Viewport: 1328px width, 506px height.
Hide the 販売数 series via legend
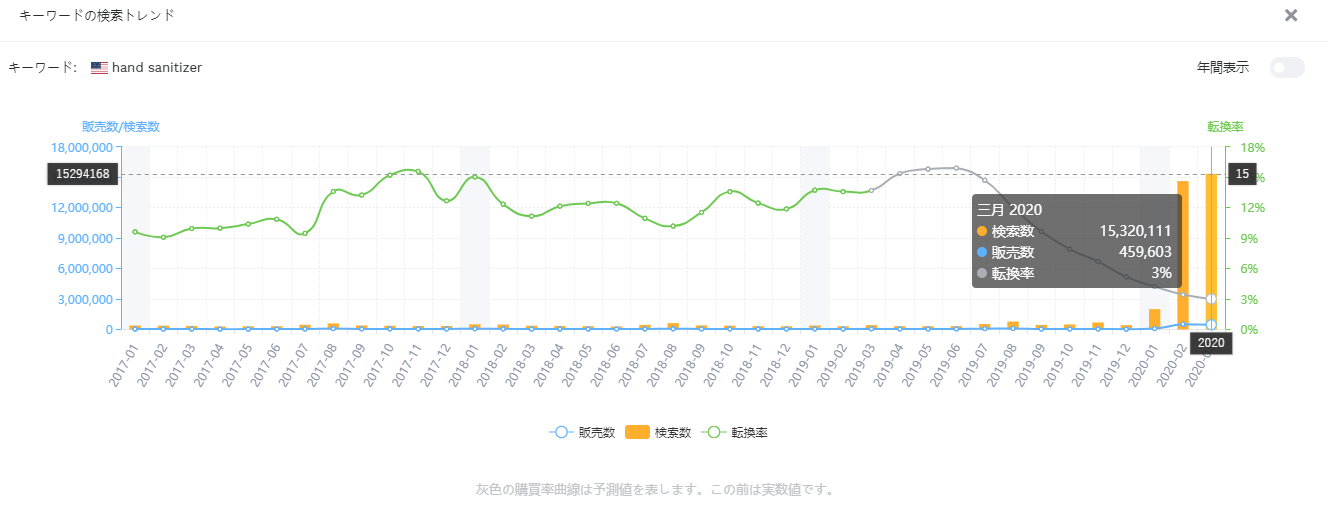point(581,432)
